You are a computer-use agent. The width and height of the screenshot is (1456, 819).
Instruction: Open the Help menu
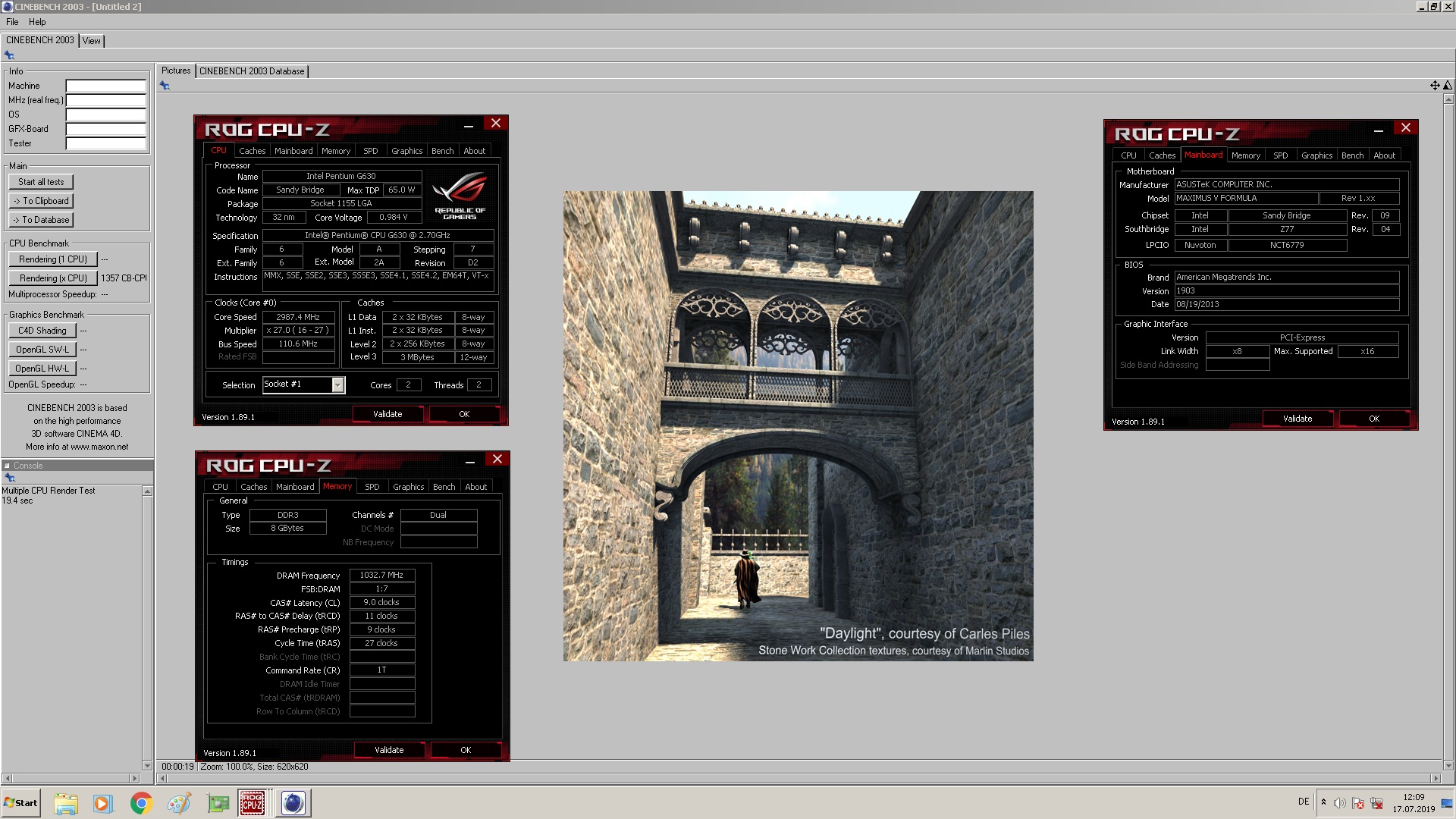point(37,22)
